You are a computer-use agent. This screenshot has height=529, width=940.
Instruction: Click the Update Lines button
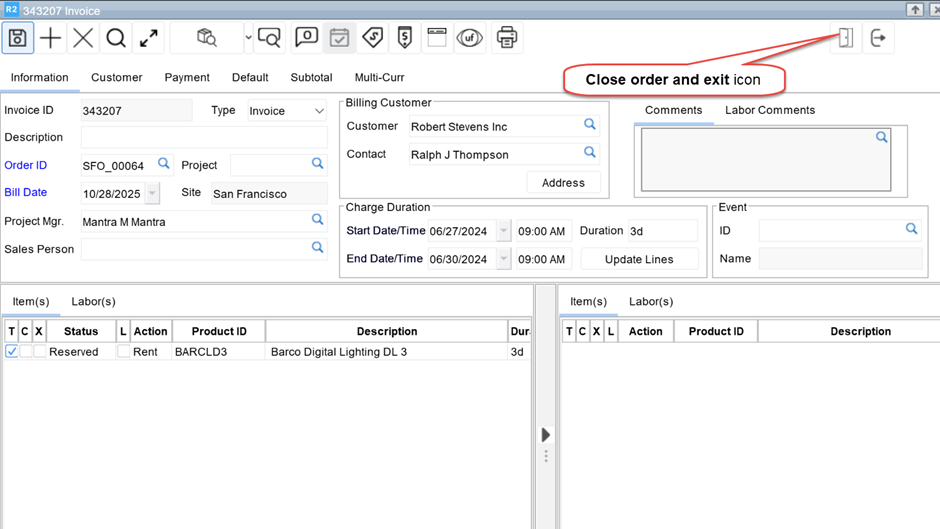(639, 259)
